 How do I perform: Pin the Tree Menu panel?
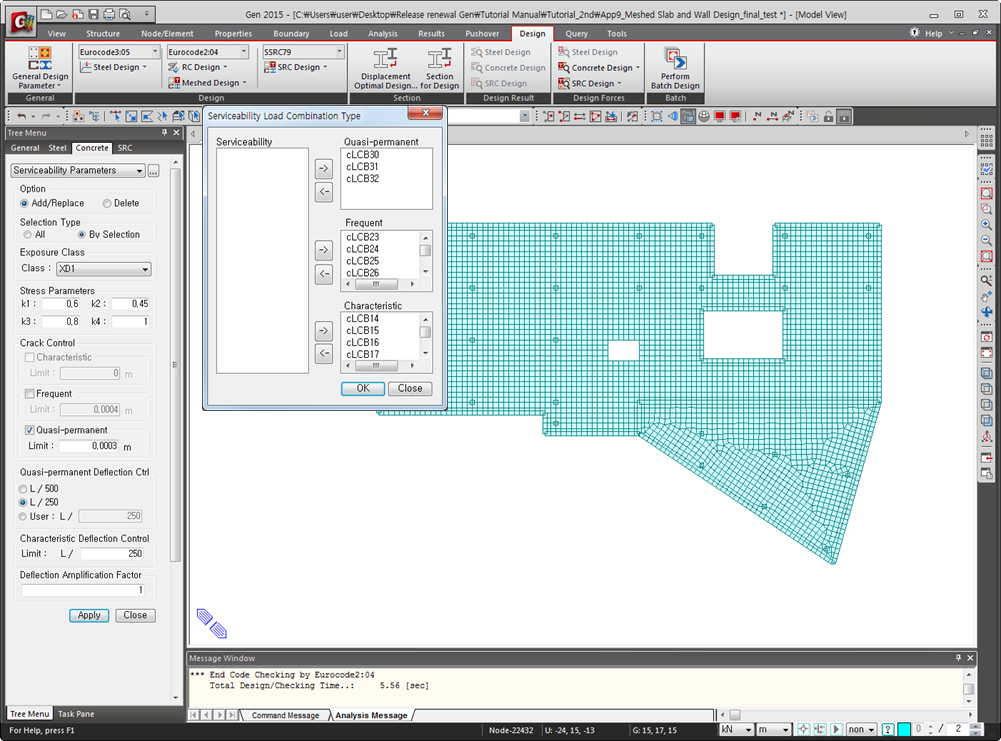pyautogui.click(x=164, y=133)
